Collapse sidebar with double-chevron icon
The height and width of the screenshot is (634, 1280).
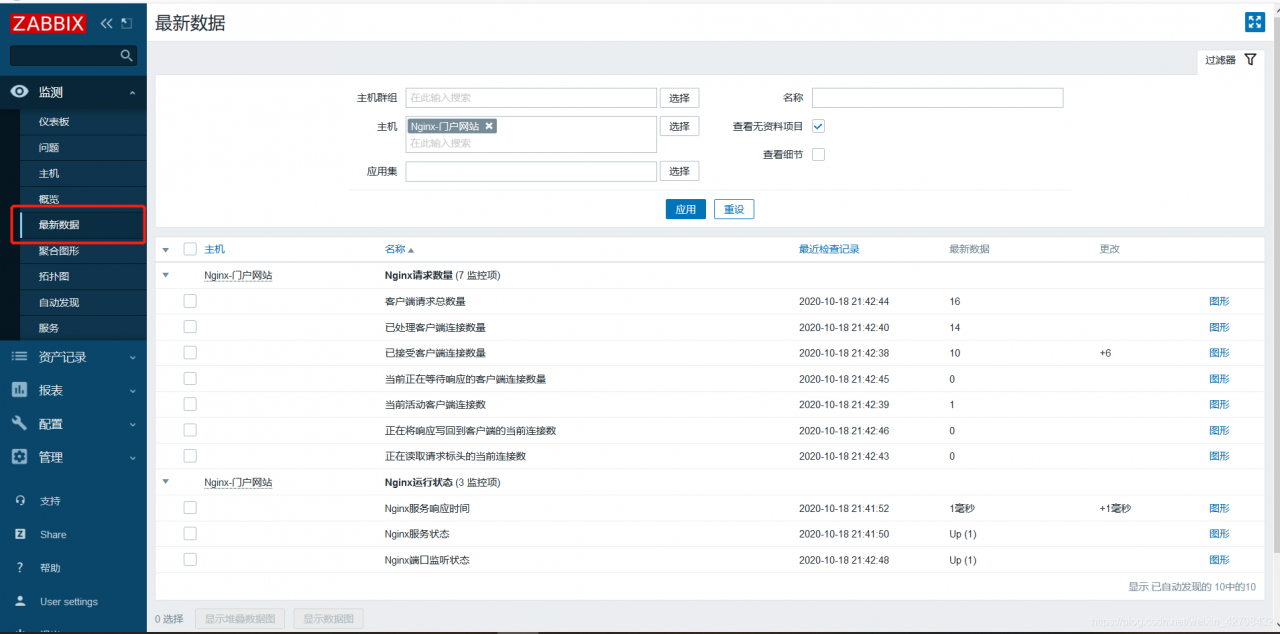[106, 23]
